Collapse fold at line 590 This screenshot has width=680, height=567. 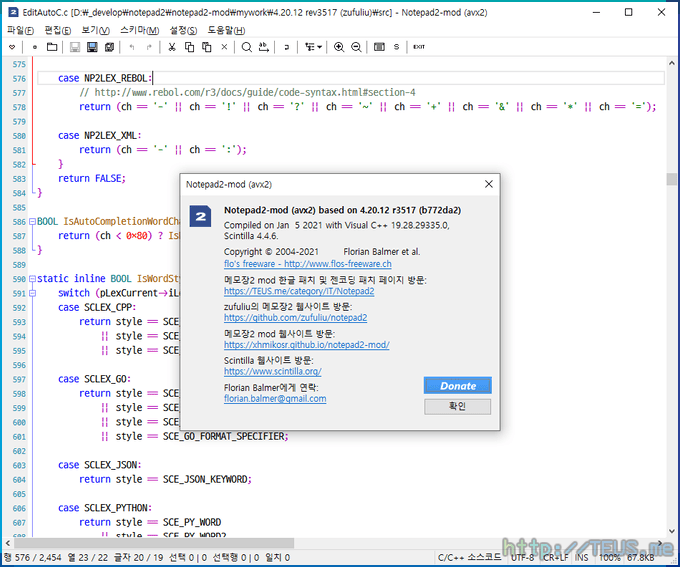pos(32,279)
